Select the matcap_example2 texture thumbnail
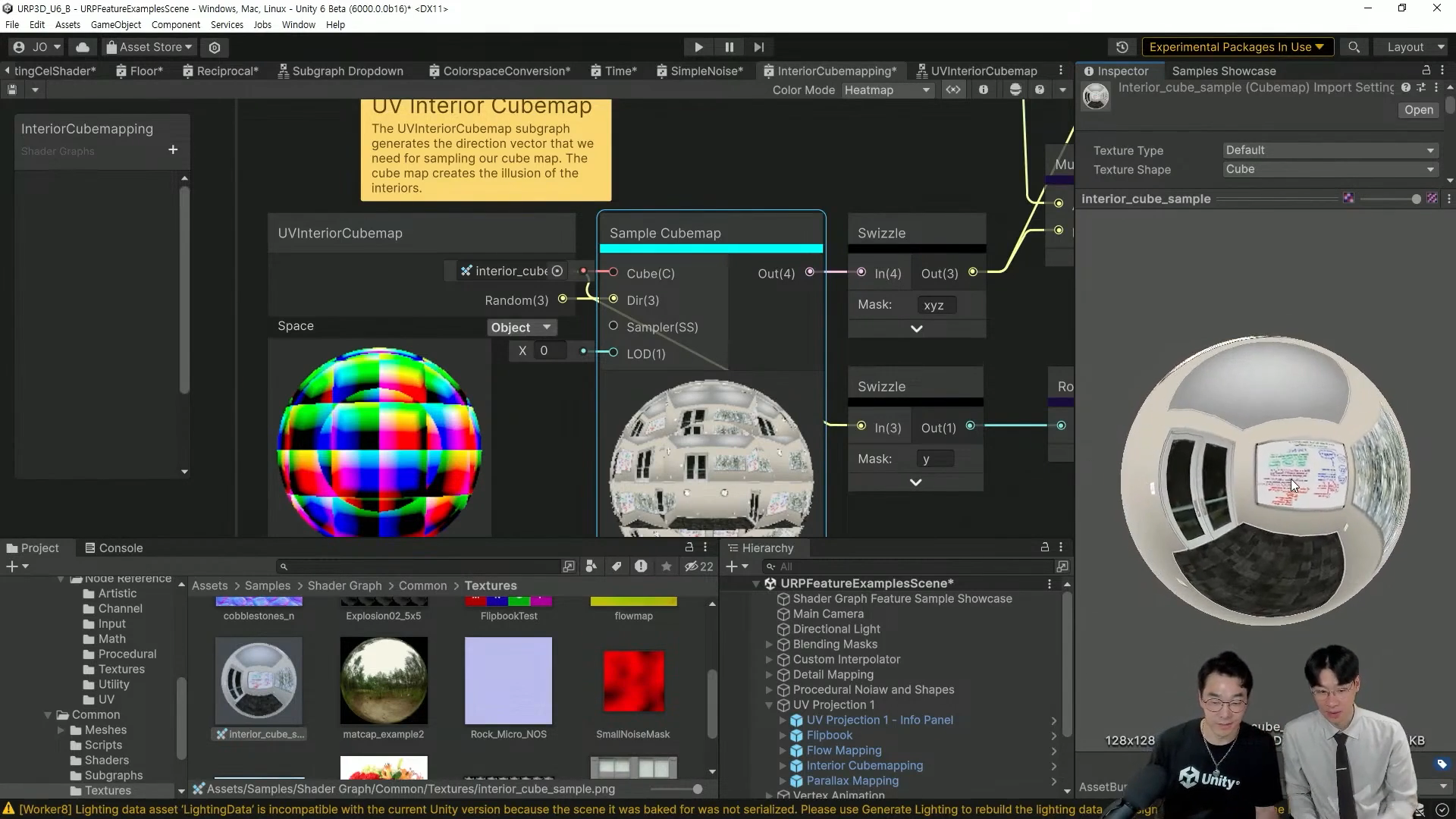Screen dimensions: 1456x819 coord(384,681)
